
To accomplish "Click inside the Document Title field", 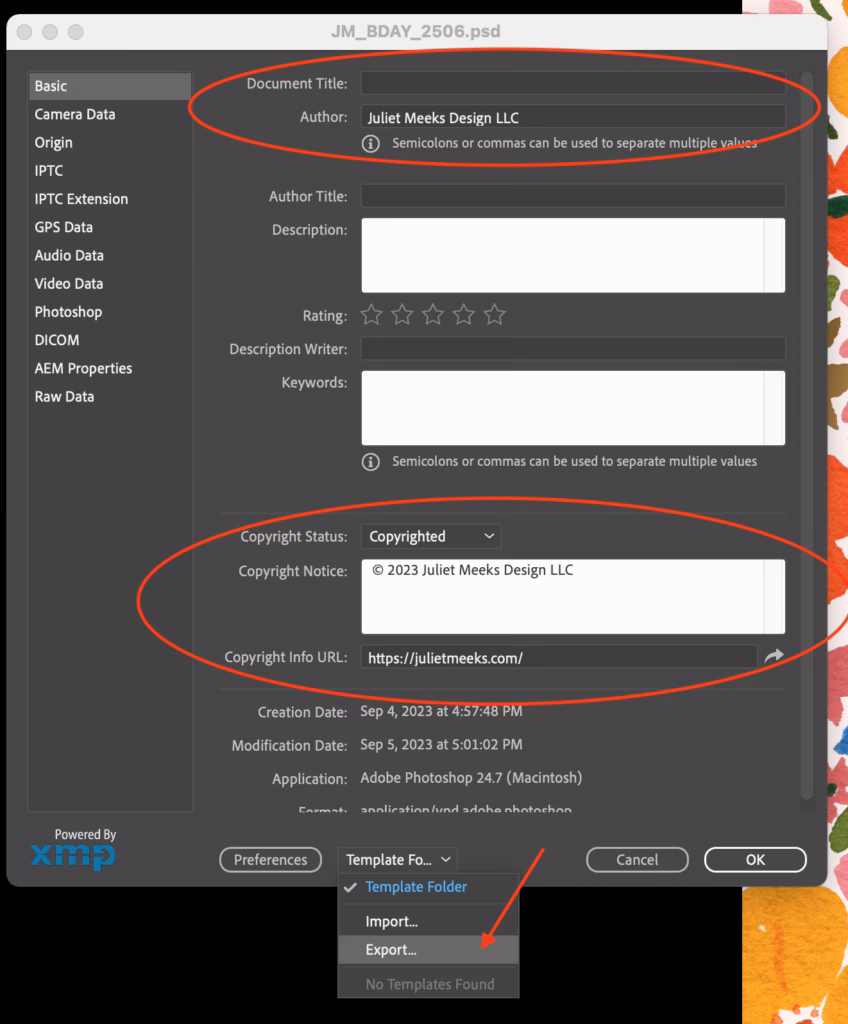I will [x=572, y=83].
